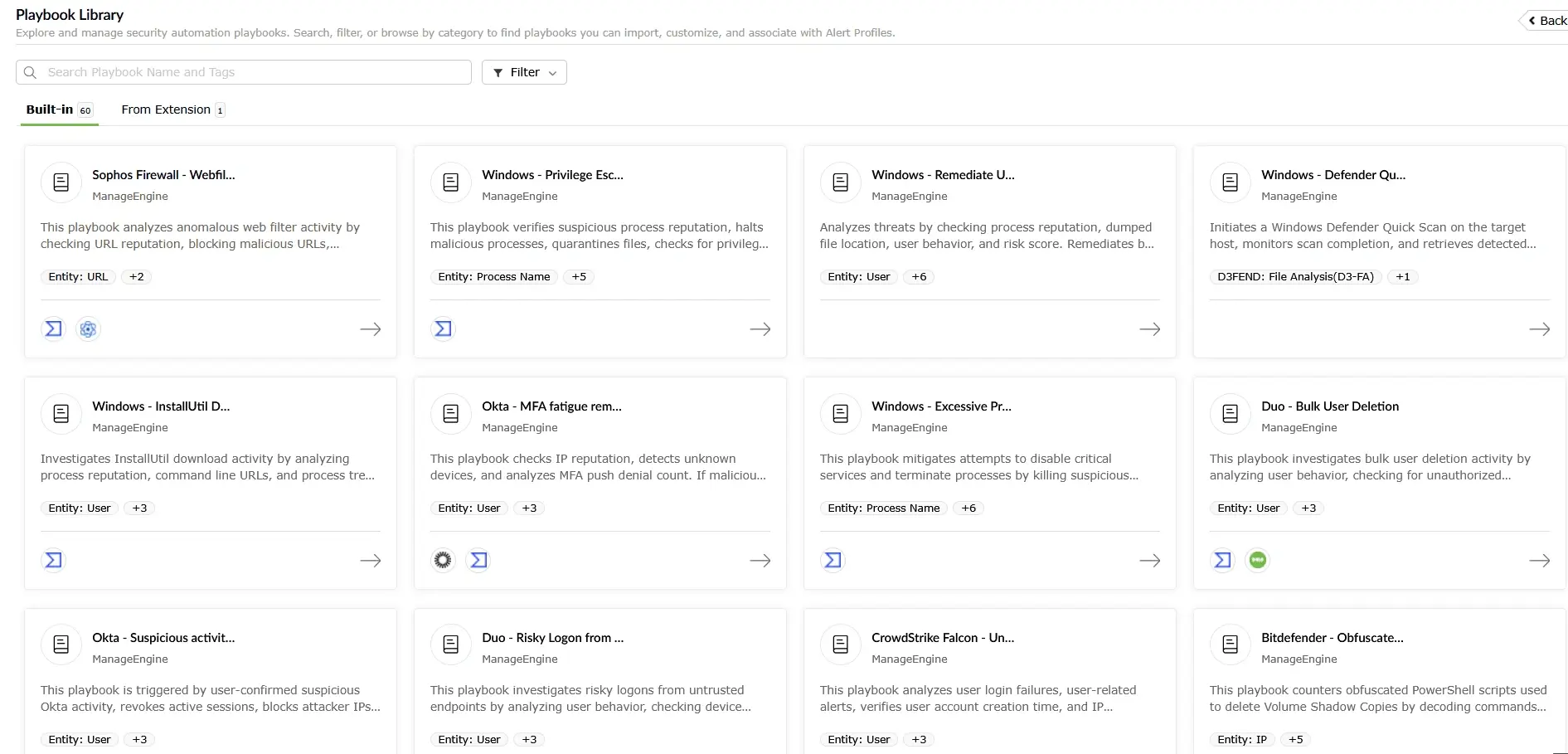This screenshot has width=1568, height=754.
Task: Click the D3FEND: File Analysis(D3-FA) tag
Action: 1295,277
